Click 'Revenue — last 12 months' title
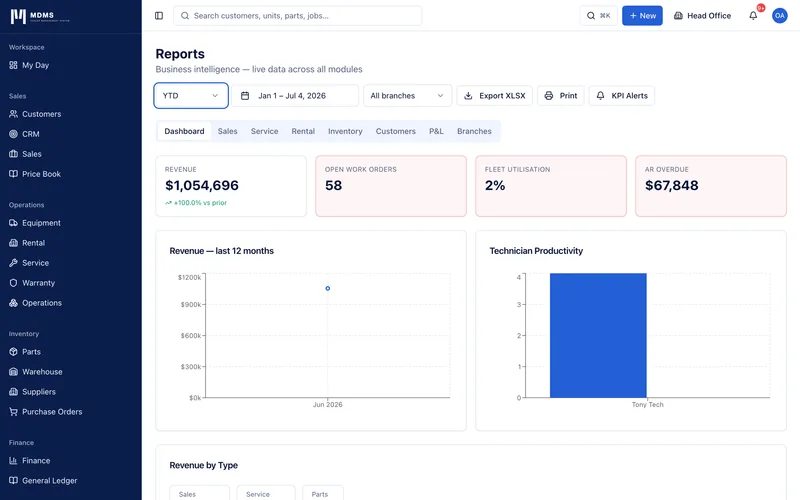 tap(221, 251)
